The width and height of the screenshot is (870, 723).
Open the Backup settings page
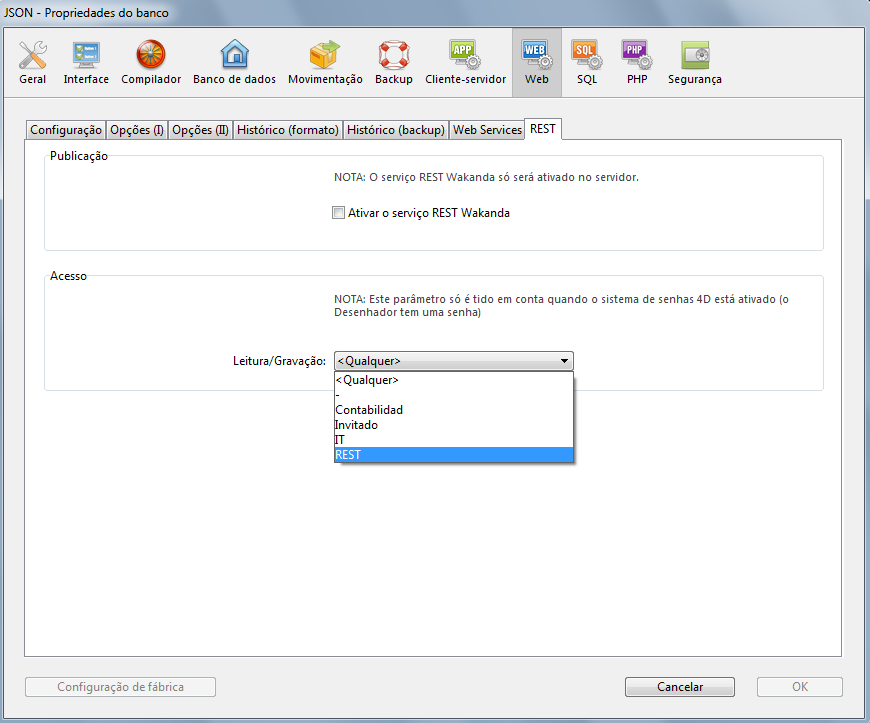[x=394, y=63]
